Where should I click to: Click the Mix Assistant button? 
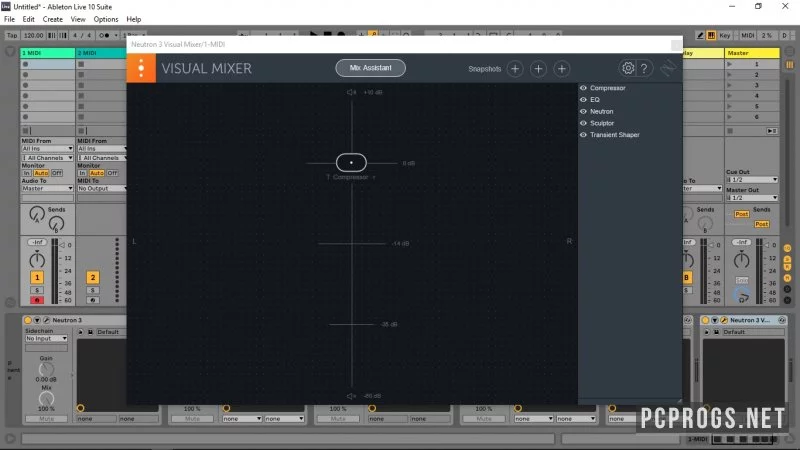coord(370,68)
